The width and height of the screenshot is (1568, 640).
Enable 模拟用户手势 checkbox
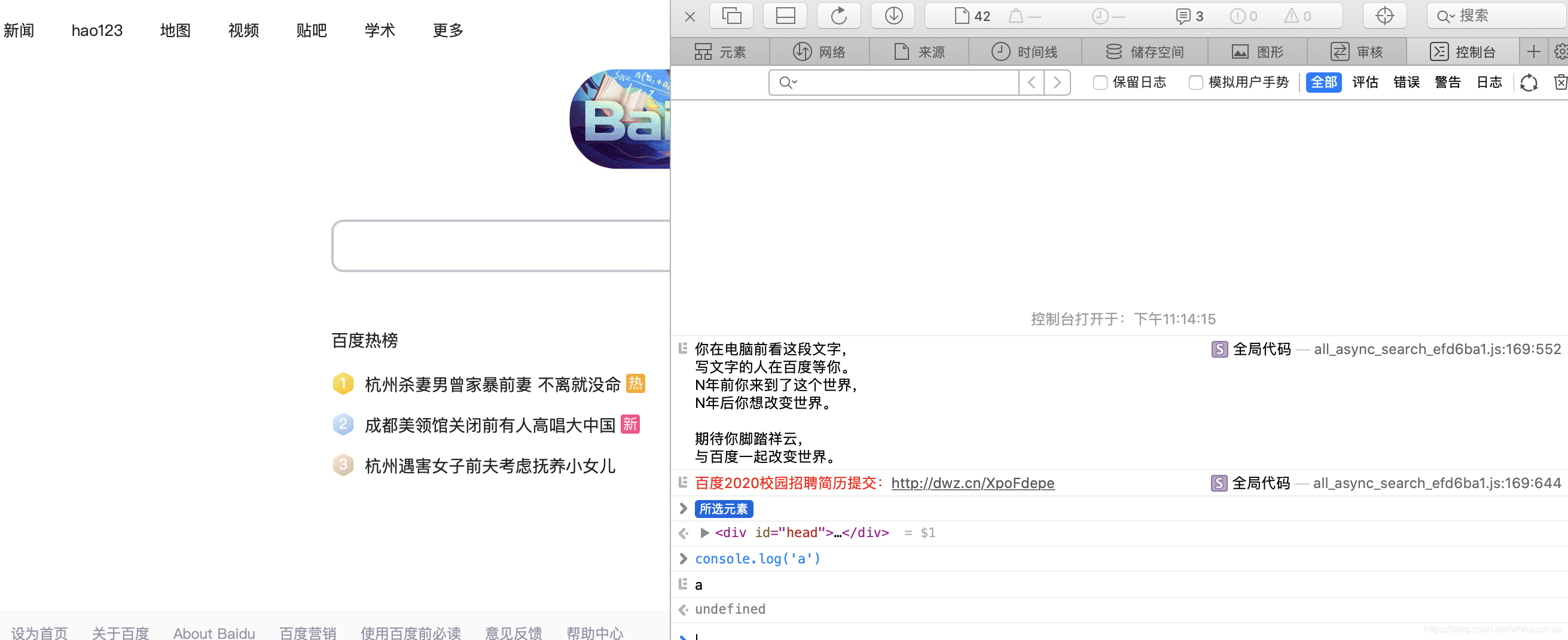pos(1195,82)
